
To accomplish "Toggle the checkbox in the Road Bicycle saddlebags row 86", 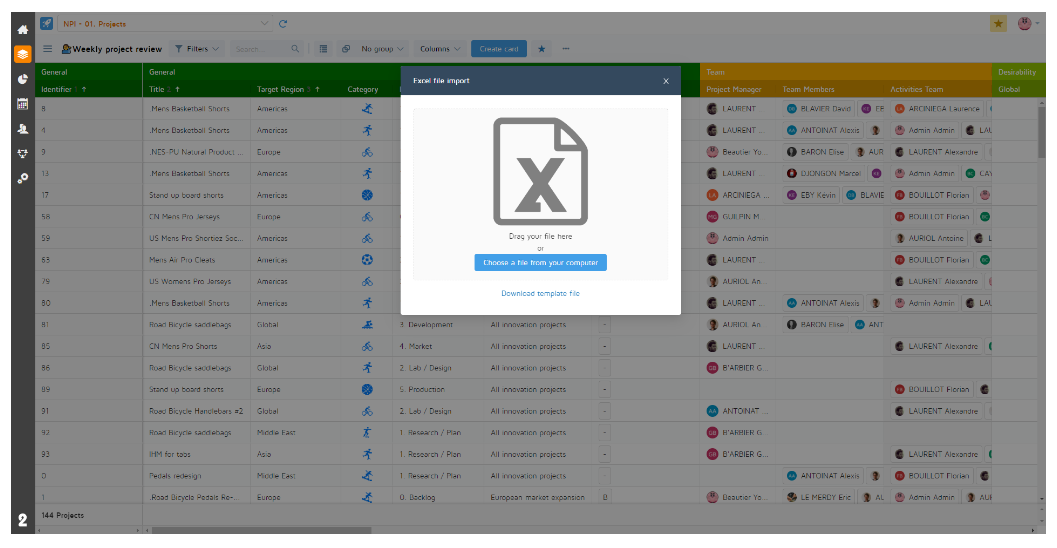I will coord(605,368).
